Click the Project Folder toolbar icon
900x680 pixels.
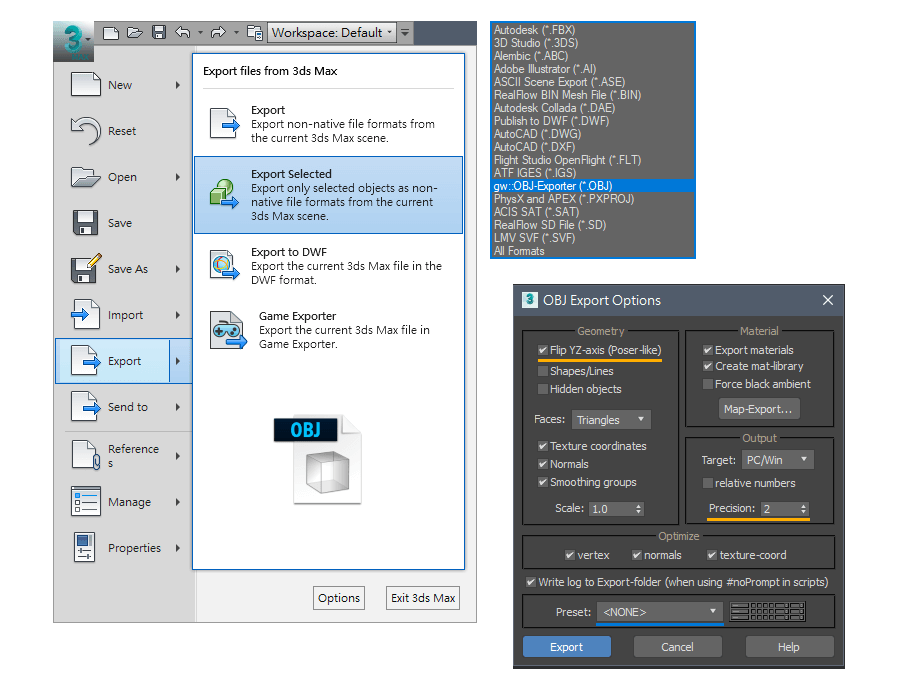tap(254, 33)
